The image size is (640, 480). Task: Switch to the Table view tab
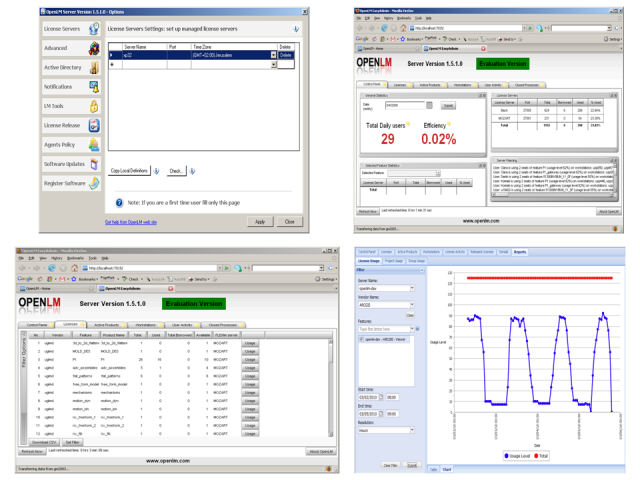coord(434,467)
